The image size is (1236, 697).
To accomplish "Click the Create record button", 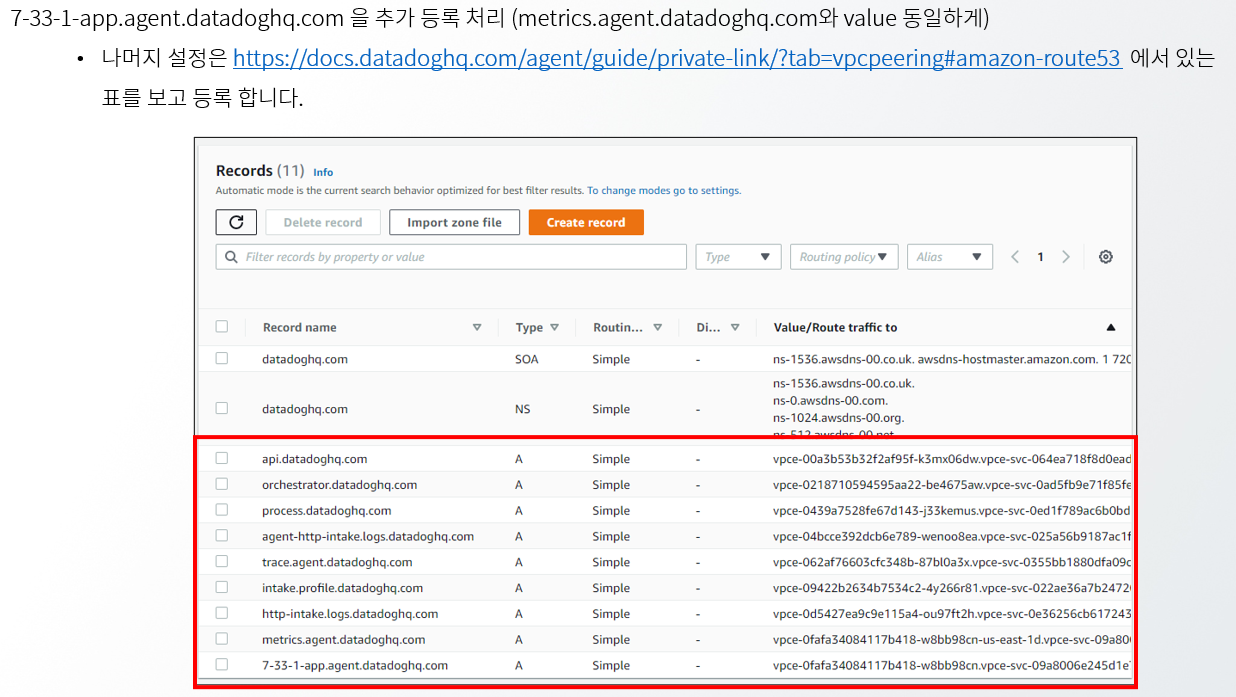I will coord(586,222).
